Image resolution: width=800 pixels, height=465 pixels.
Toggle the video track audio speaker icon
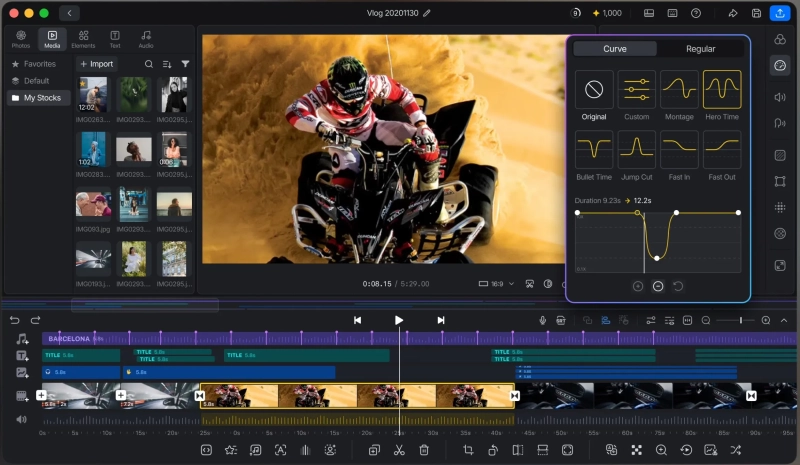point(21,419)
